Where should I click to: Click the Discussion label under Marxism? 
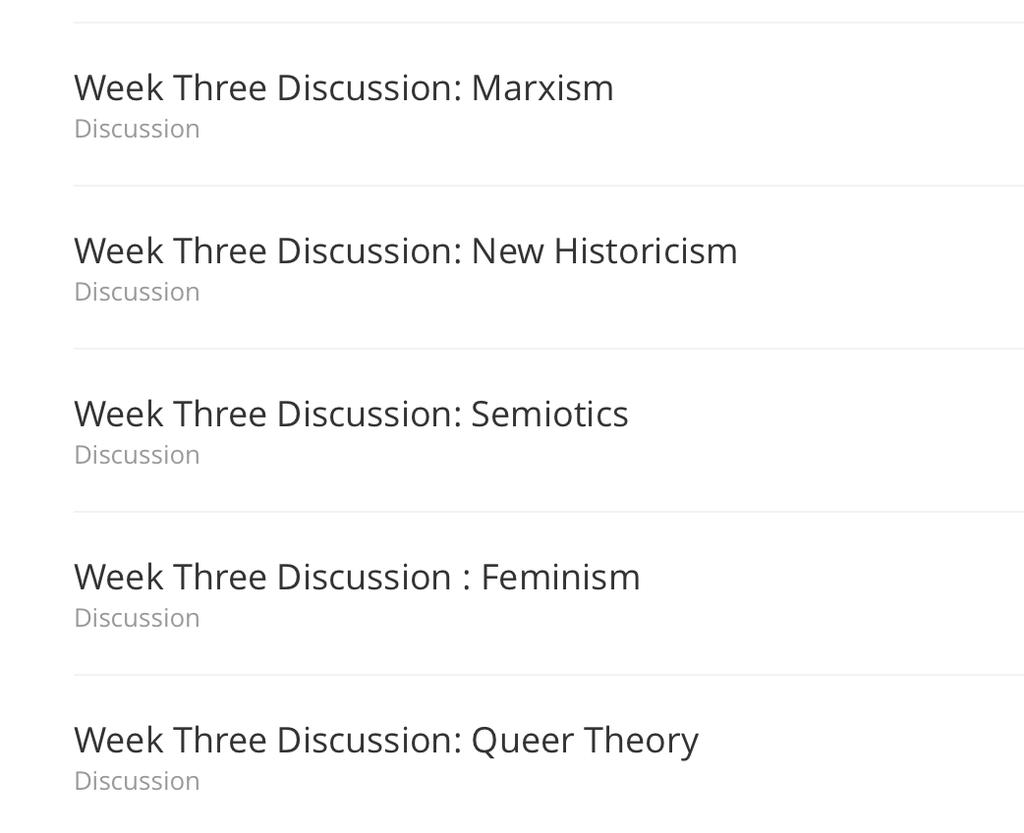(x=137, y=129)
